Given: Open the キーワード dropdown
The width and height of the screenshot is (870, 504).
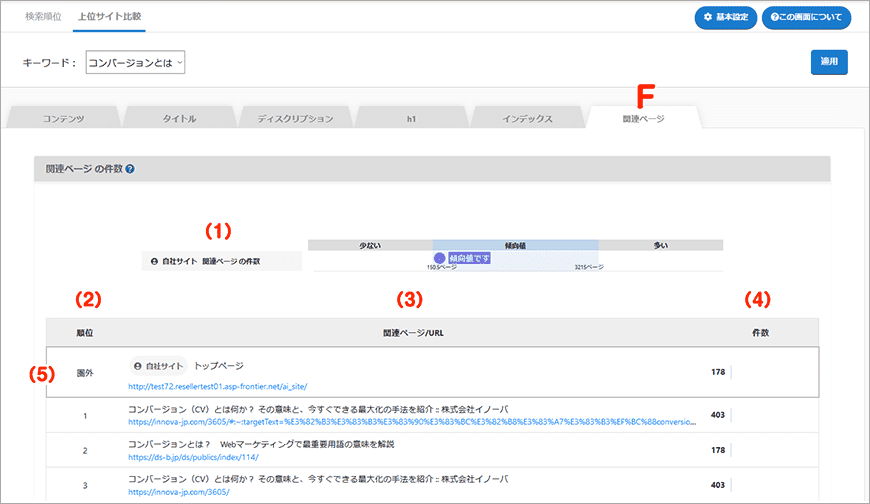Looking at the screenshot, I should click(x=136, y=62).
